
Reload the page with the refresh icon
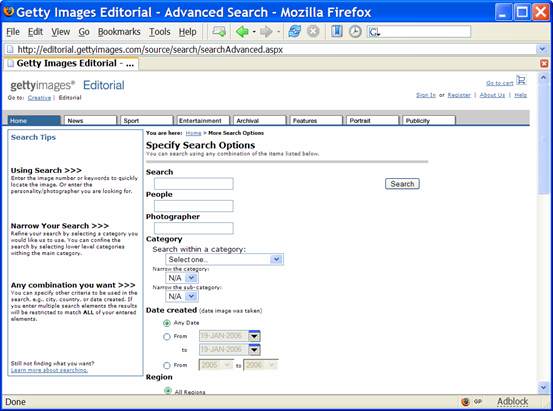pos(294,32)
